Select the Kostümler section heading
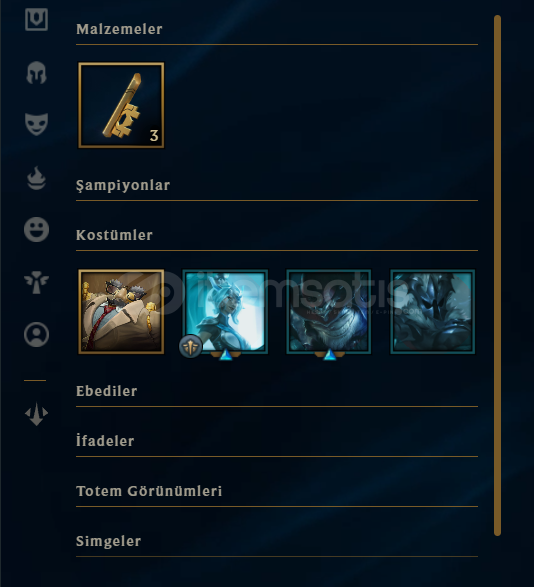The image size is (534, 587). click(114, 235)
